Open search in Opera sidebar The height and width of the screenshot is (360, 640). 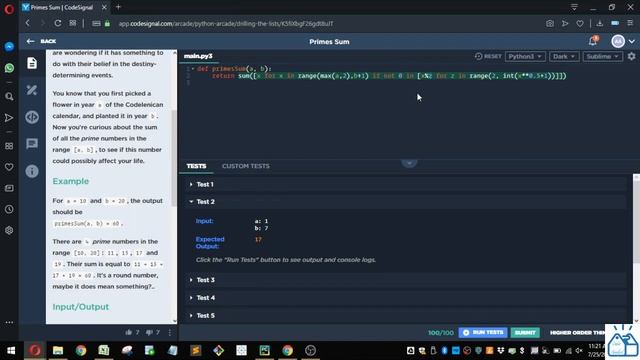[9, 97]
